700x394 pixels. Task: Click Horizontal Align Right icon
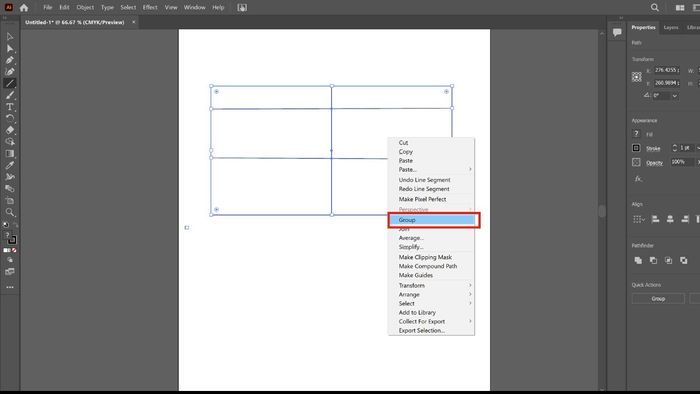pyautogui.click(x=685, y=219)
